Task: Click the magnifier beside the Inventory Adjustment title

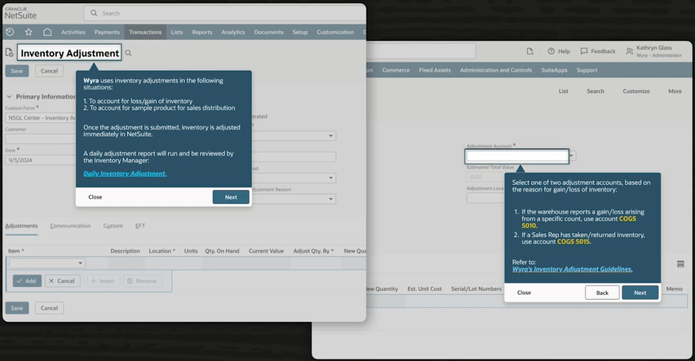Action: pos(128,53)
